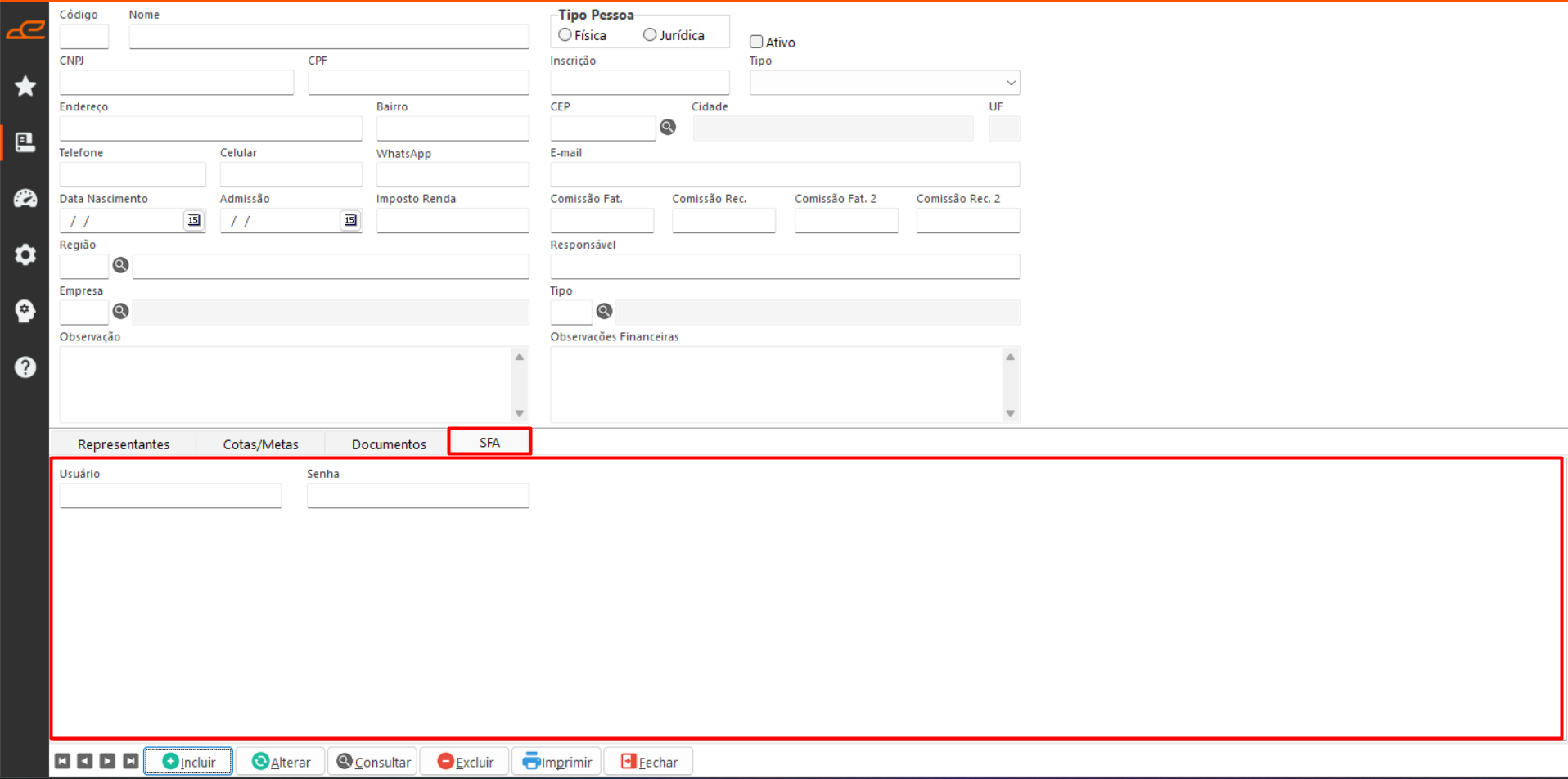Viewport: 1568px width, 779px height.
Task: Click the CEP search magnifier icon
Action: pyautogui.click(x=668, y=127)
